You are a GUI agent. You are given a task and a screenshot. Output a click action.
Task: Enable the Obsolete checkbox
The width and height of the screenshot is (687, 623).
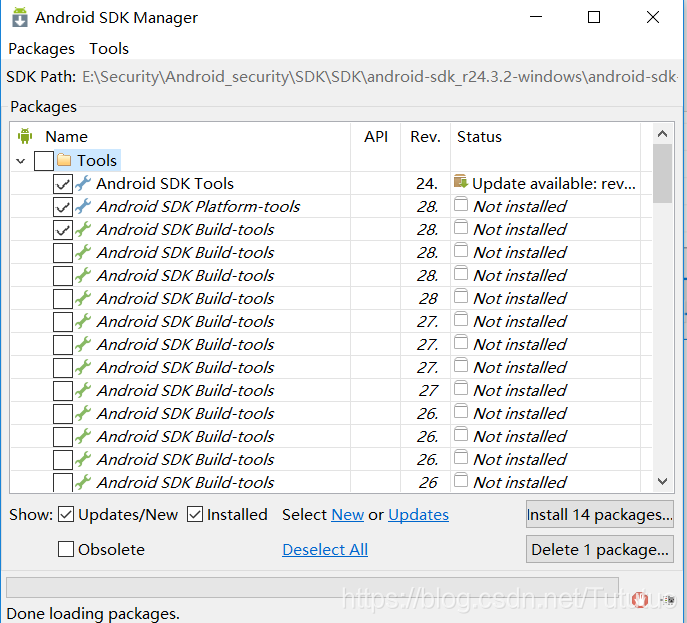(x=66, y=549)
